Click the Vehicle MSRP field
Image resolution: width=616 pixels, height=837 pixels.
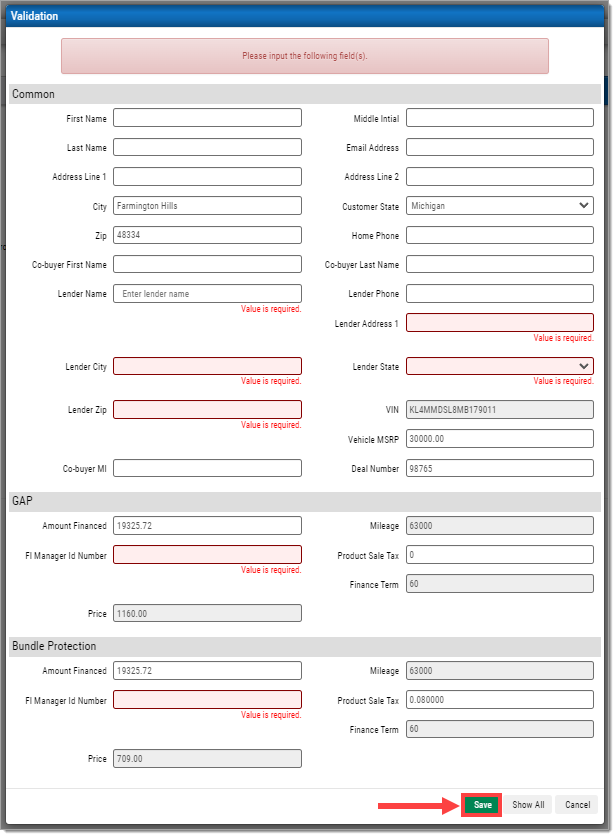click(500, 439)
